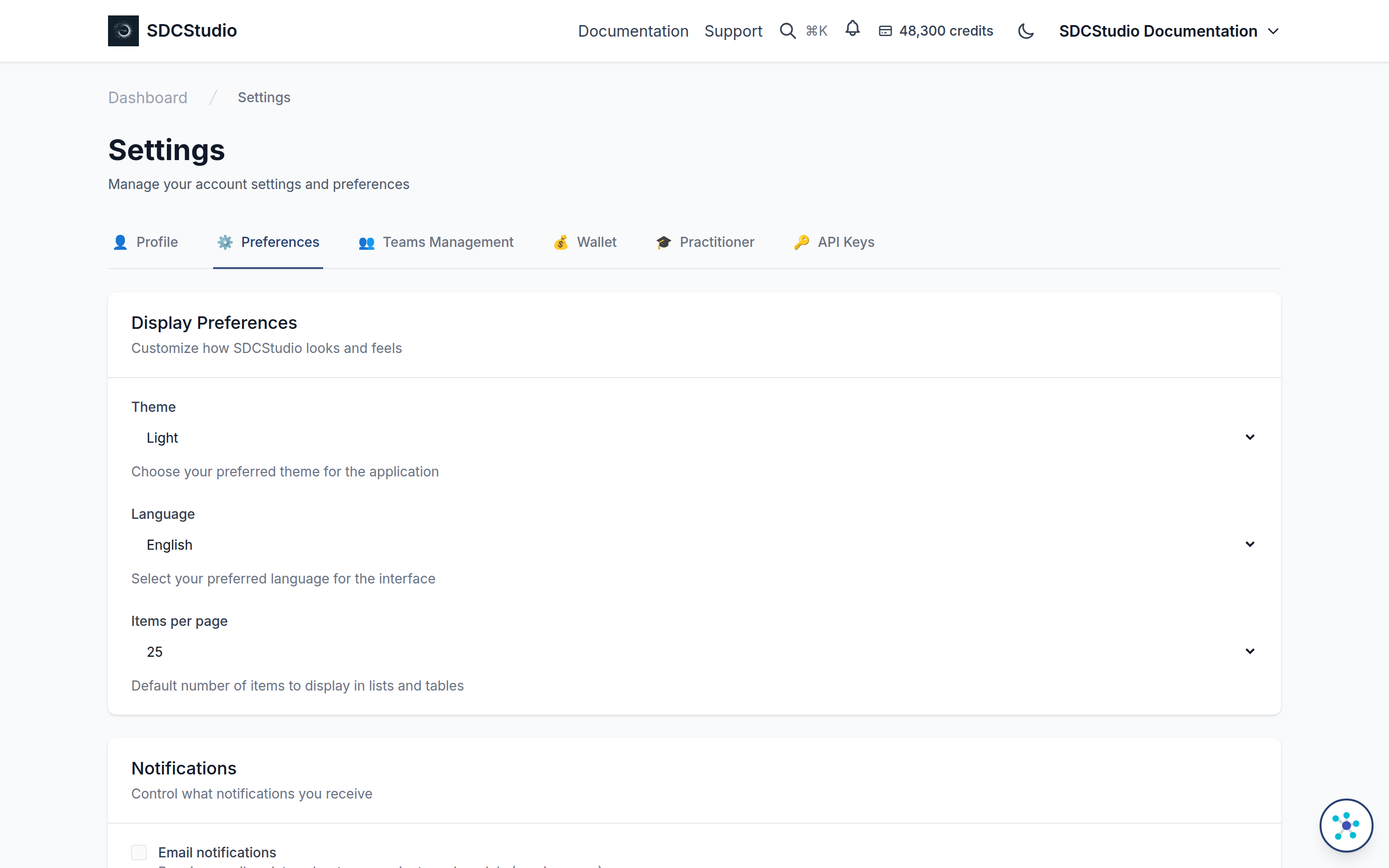Viewport: 1389px width, 868px height.
Task: Toggle dark mode moon icon
Action: [1026, 31]
